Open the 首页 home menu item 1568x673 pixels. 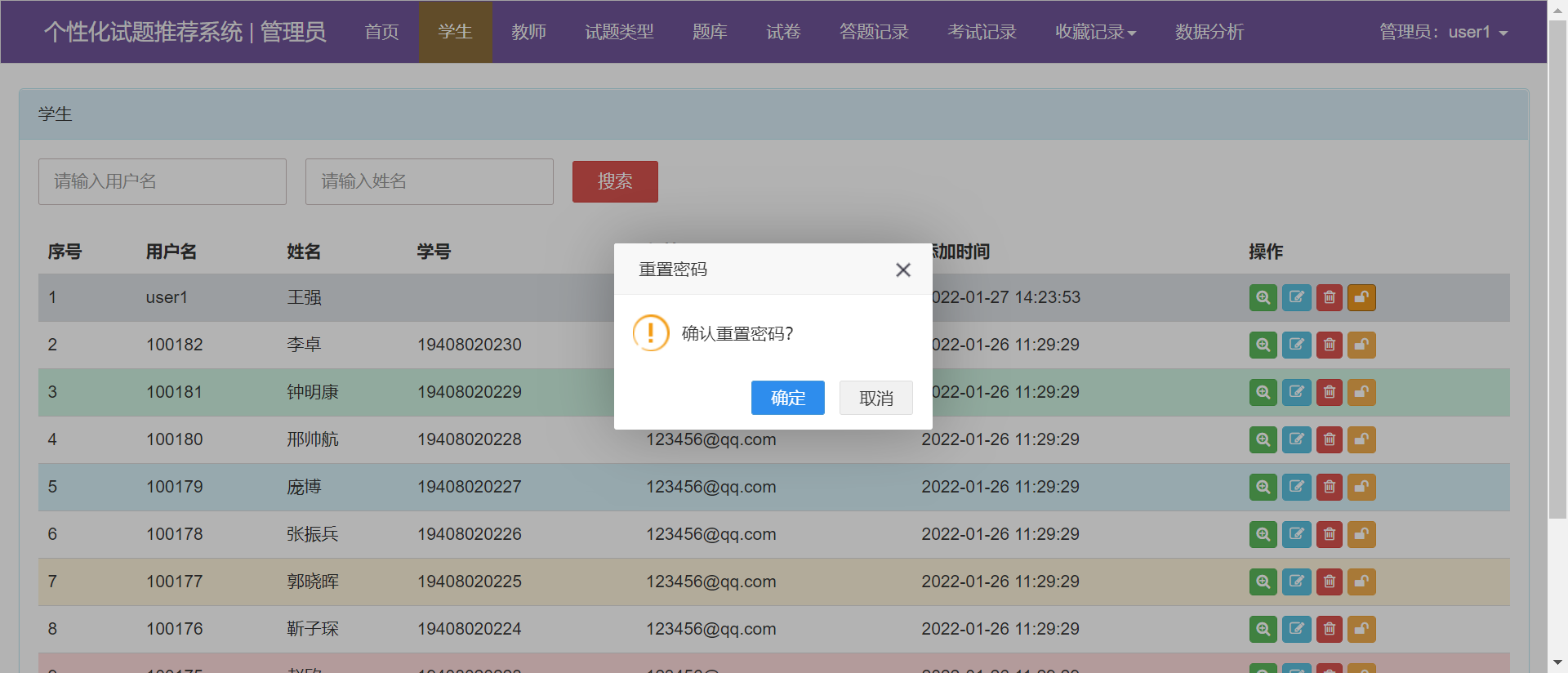click(x=382, y=32)
